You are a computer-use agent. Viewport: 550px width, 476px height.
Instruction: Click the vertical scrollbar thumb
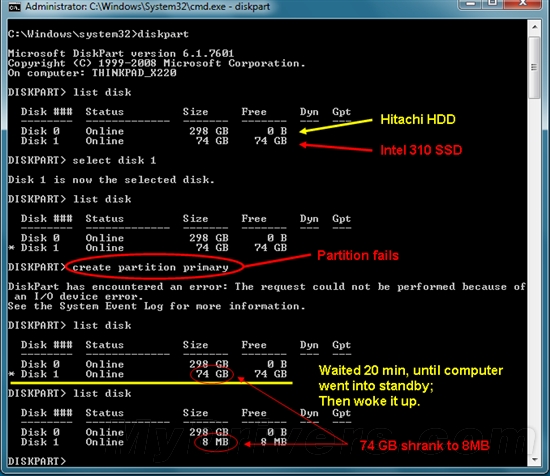[534, 67]
